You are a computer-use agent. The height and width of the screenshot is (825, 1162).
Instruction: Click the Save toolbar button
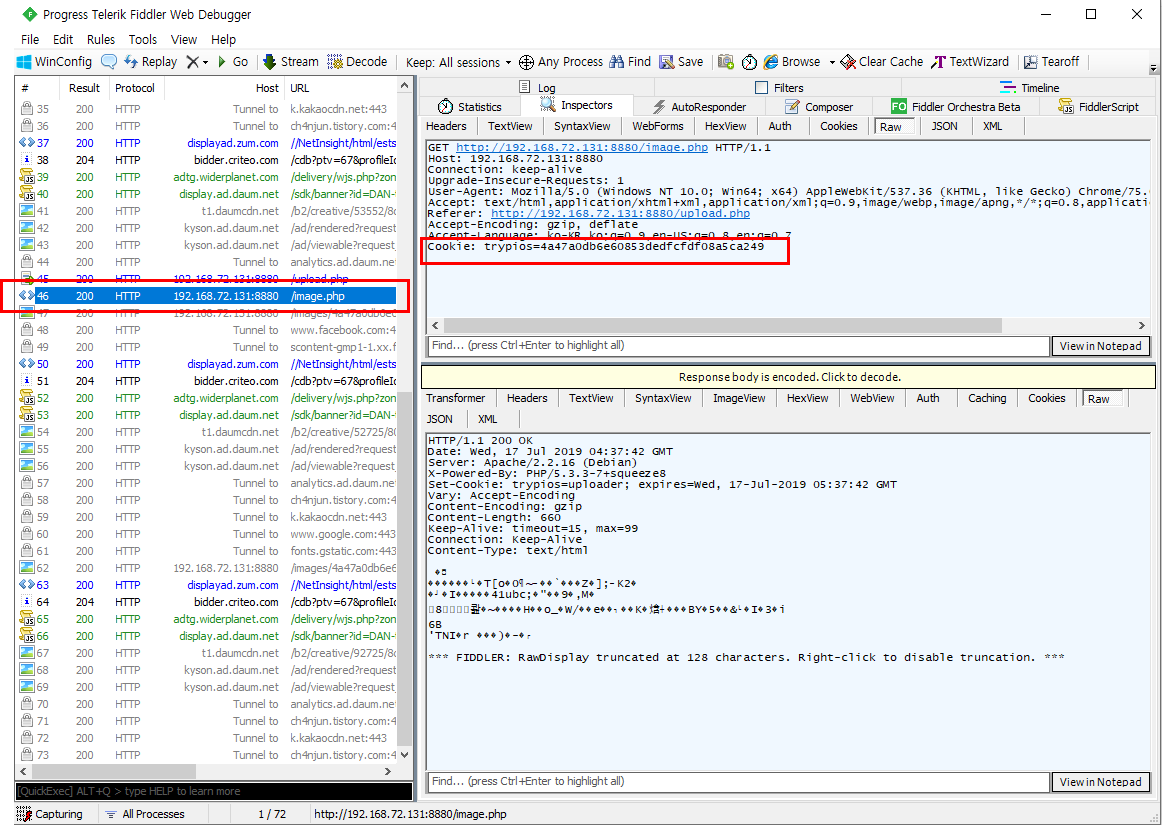(681, 62)
